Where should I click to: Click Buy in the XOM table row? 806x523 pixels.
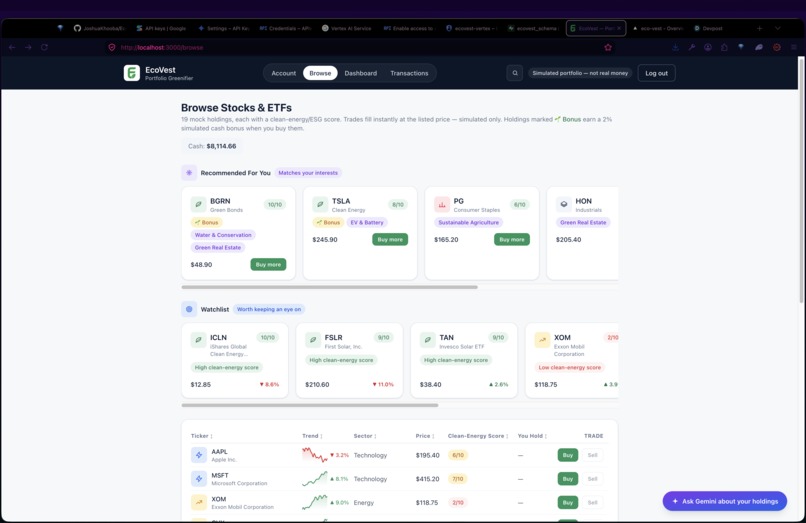[x=567, y=502]
